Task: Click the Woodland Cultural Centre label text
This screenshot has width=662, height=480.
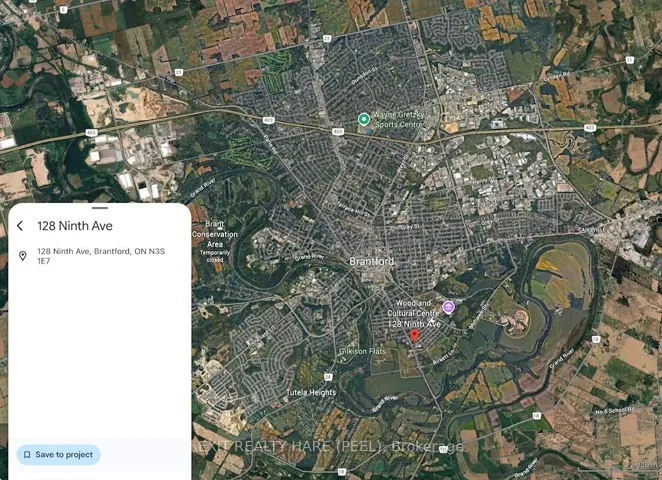Action: point(413,308)
